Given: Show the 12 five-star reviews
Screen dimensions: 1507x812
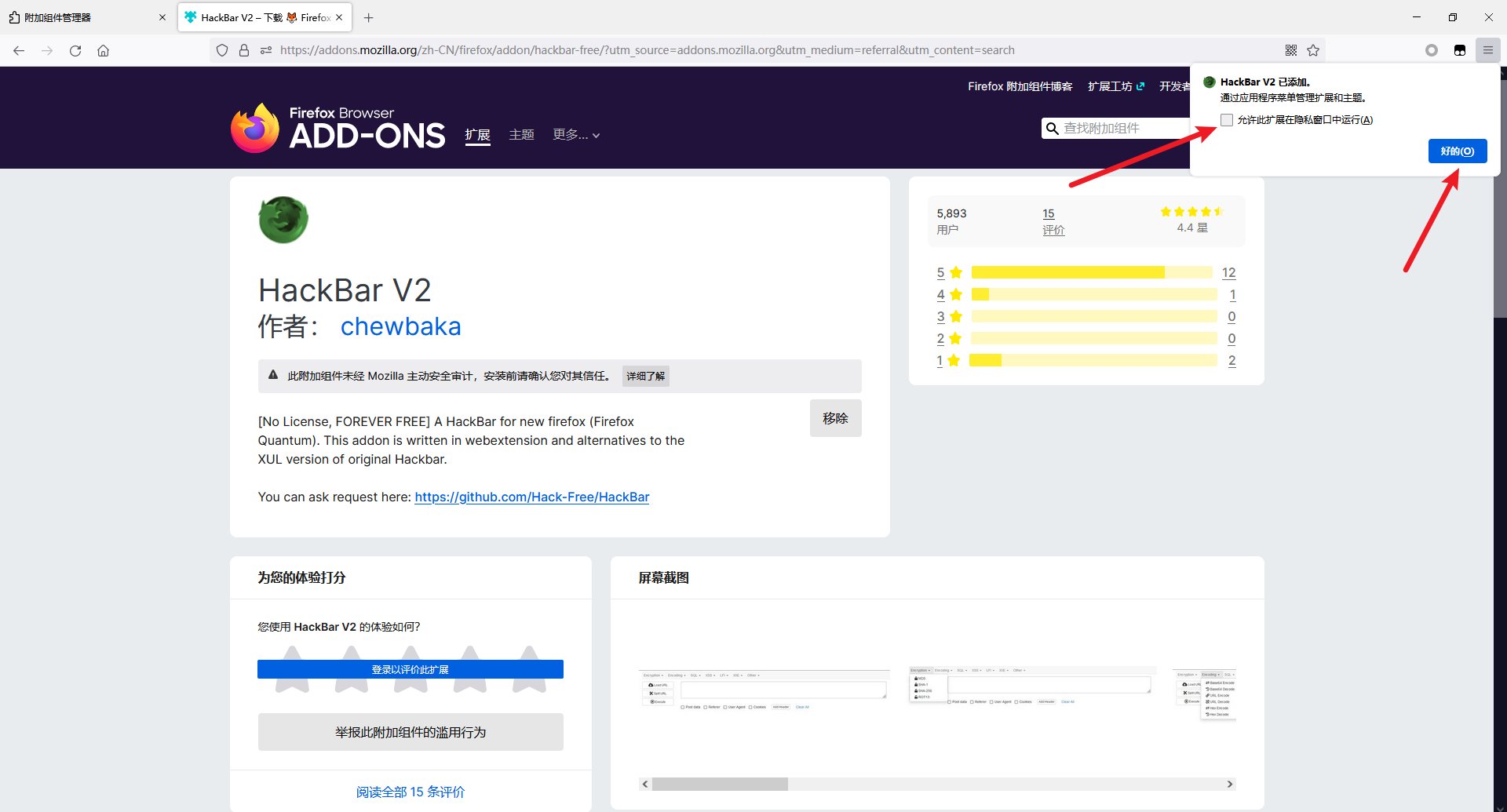Looking at the screenshot, I should click(1228, 272).
